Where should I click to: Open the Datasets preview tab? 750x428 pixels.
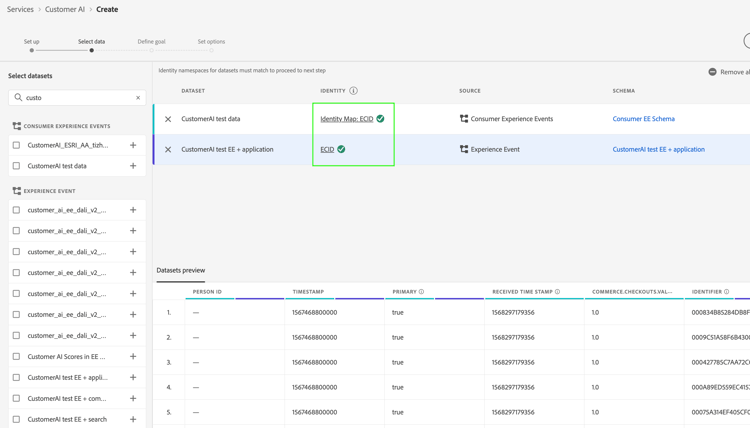point(181,270)
